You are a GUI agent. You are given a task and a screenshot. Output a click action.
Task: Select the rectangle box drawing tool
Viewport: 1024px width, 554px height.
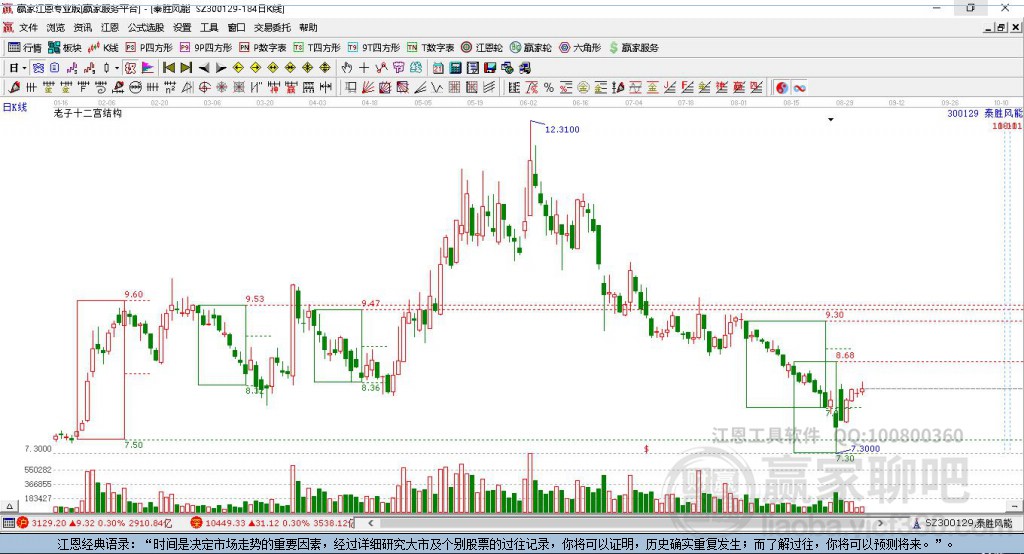(351, 88)
